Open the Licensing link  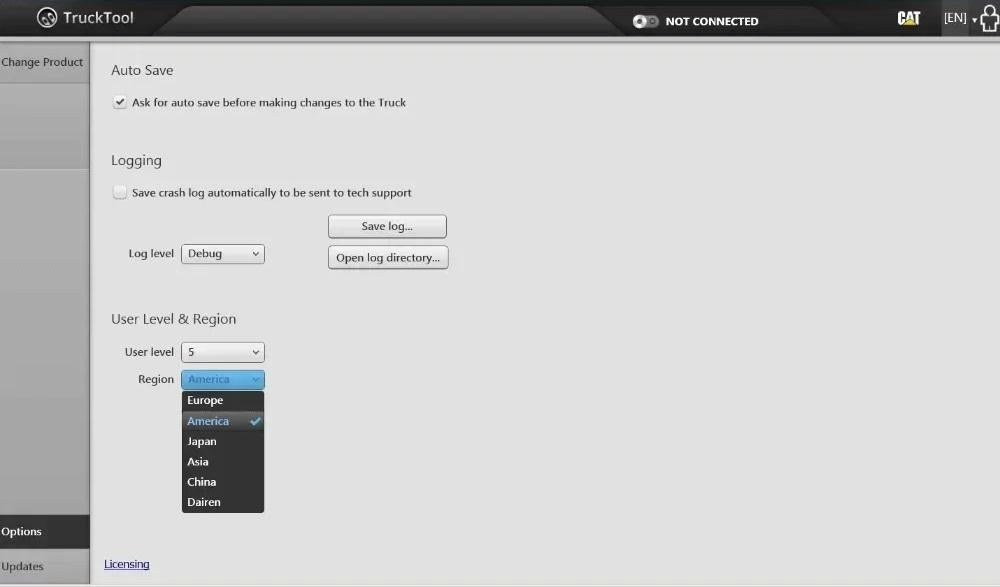[127, 564]
